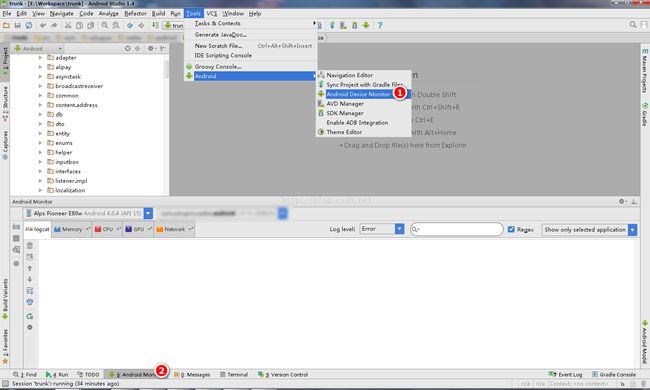Open the Messages tool window
Screen dimensions: 650x390
(x=192, y=375)
